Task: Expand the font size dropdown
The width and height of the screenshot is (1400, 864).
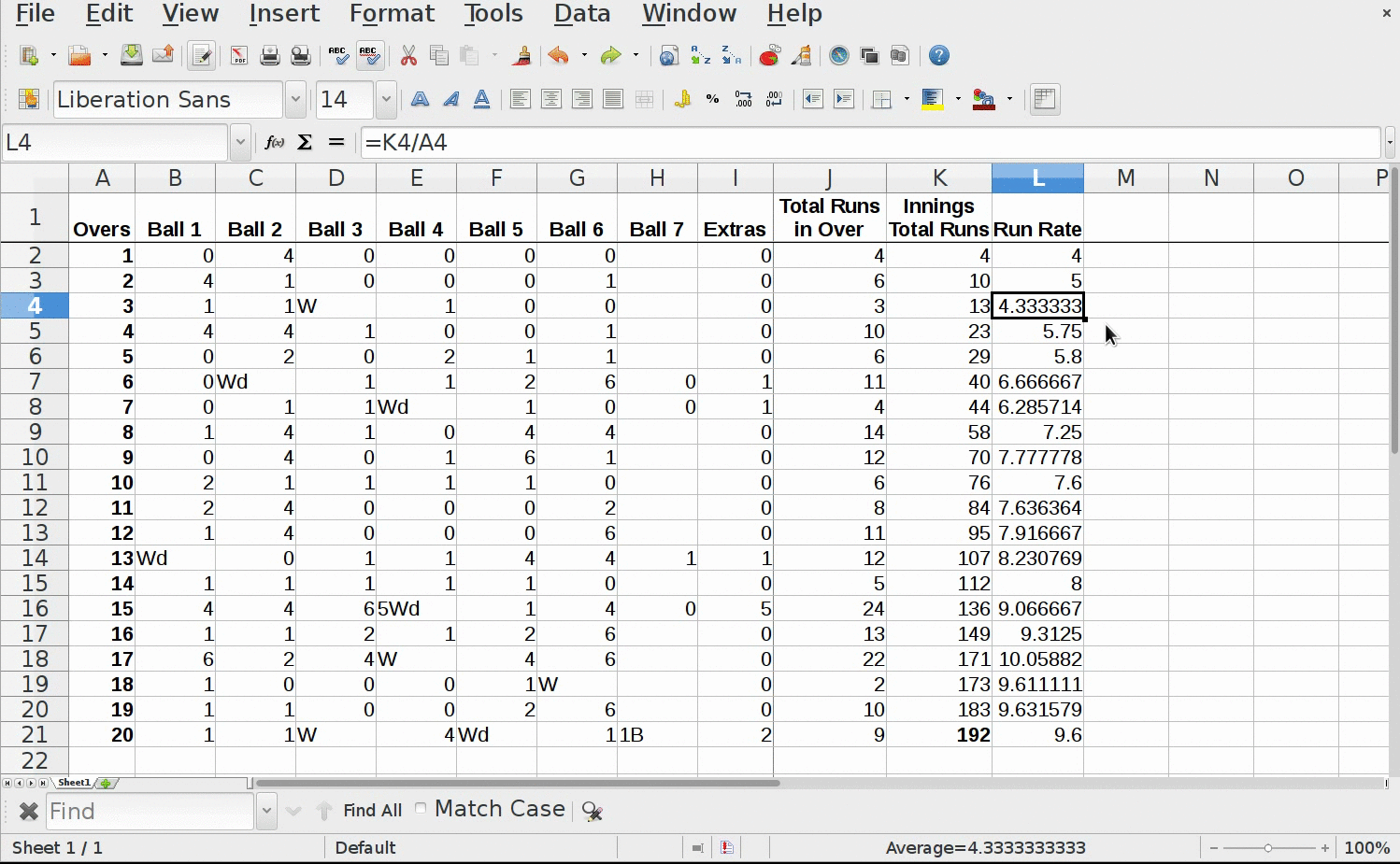Action: (385, 100)
